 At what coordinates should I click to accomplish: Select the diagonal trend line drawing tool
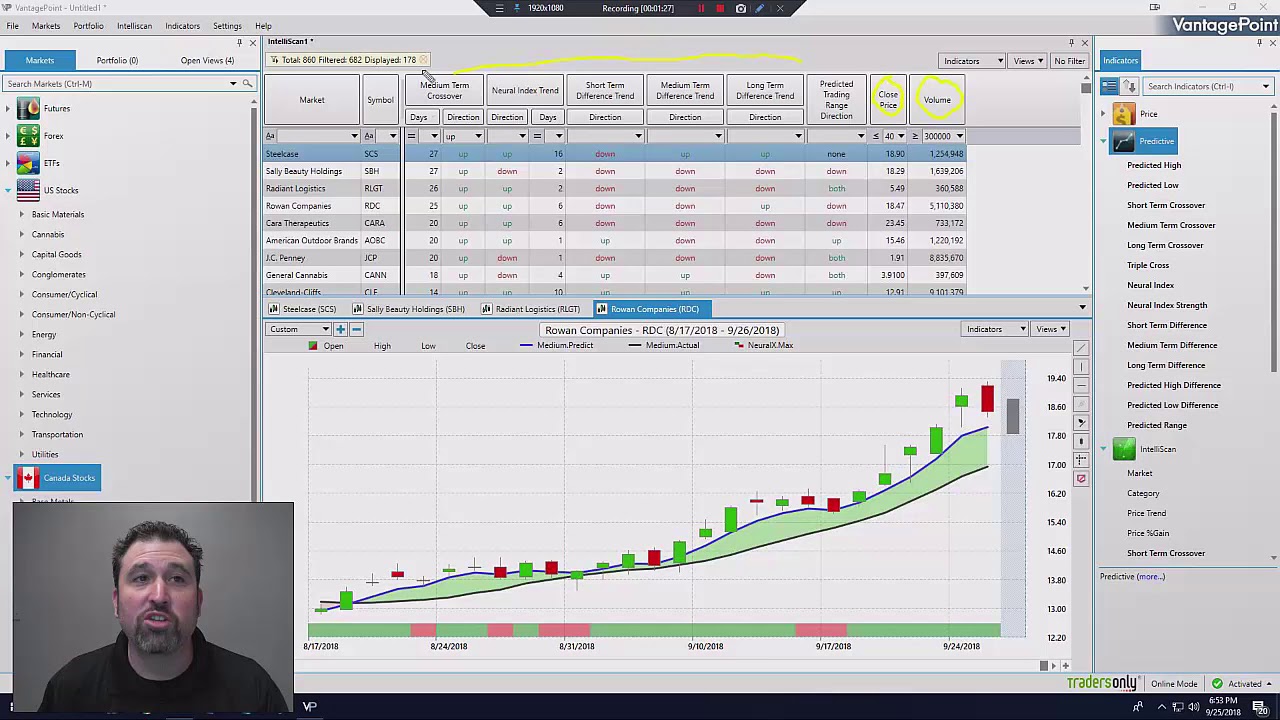[x=1081, y=347]
